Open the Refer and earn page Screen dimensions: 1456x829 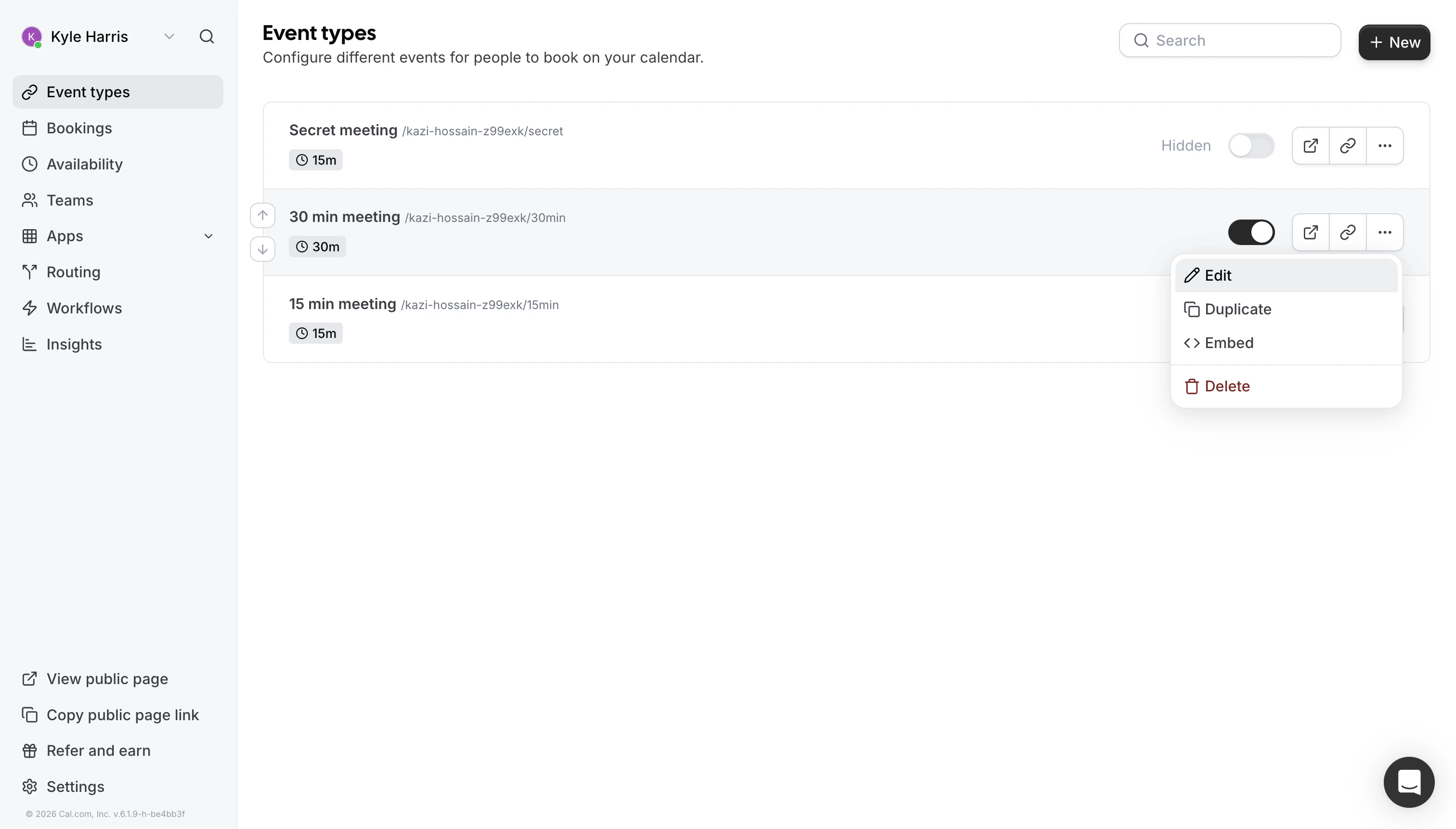(x=98, y=751)
